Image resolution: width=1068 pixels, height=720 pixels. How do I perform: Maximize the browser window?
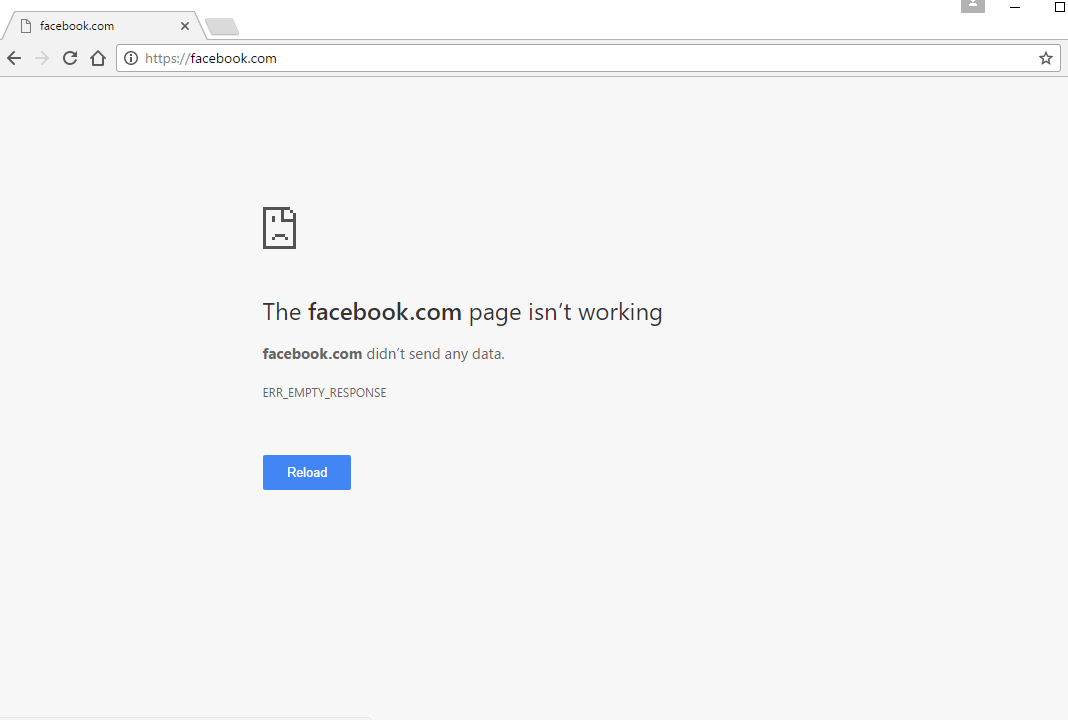tap(1059, 7)
